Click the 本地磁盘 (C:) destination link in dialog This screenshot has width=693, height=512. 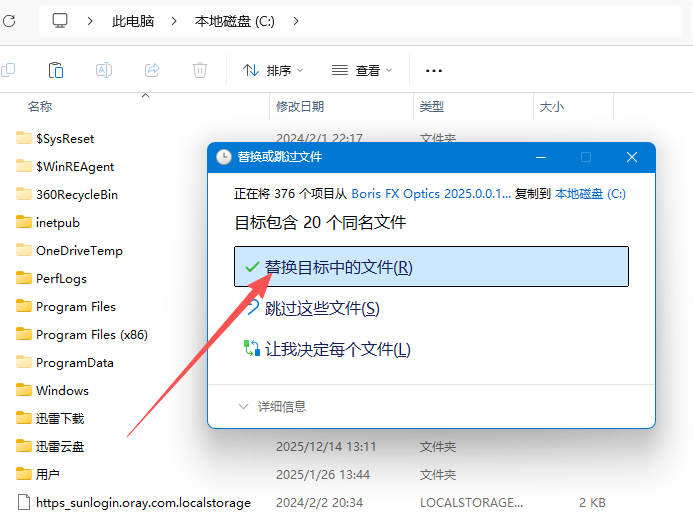590,193
